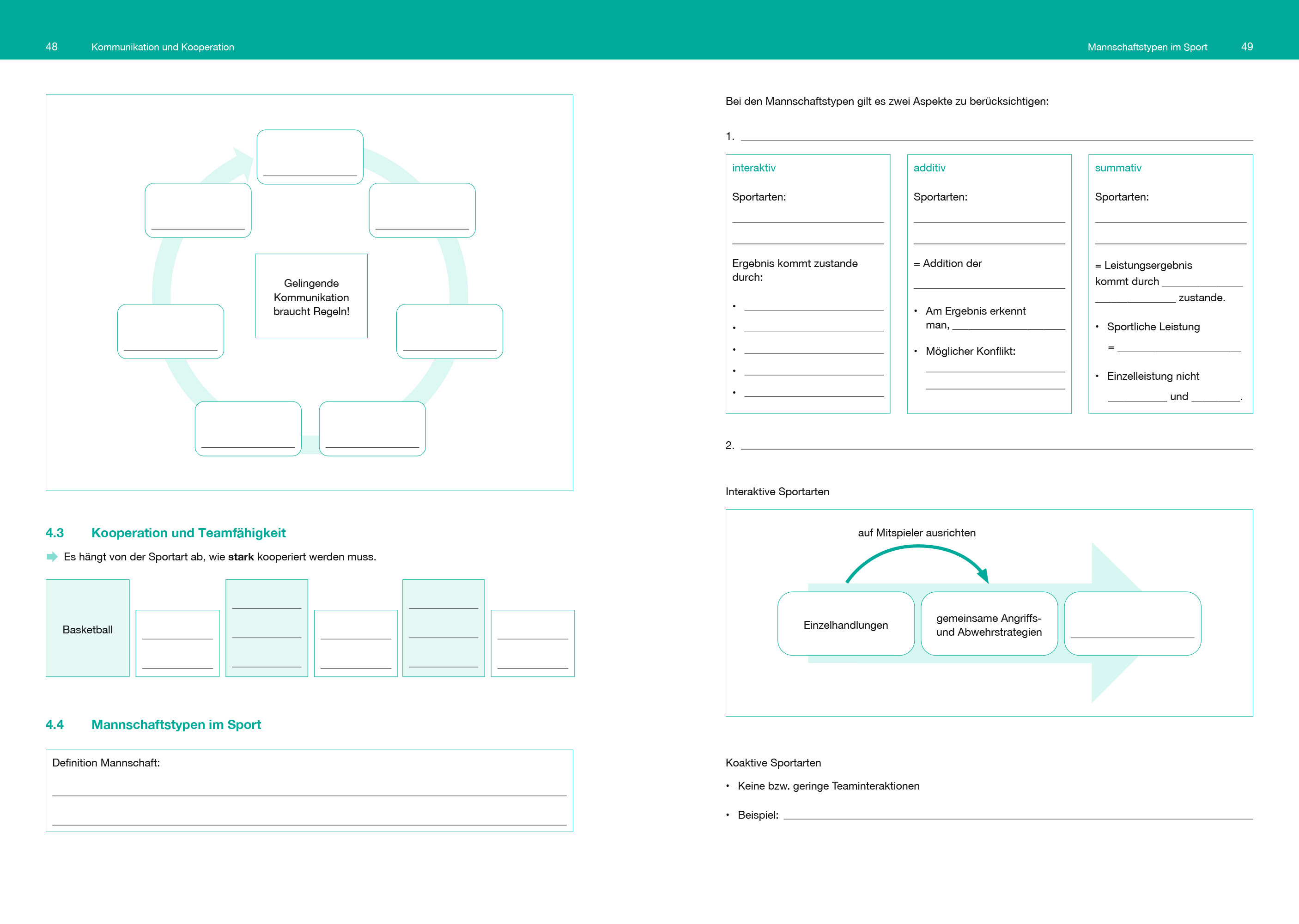Screen dimensions: 1299x924
Task: Click 'Ergebnis kommt zustande durch:' text
Action: [x=795, y=270]
